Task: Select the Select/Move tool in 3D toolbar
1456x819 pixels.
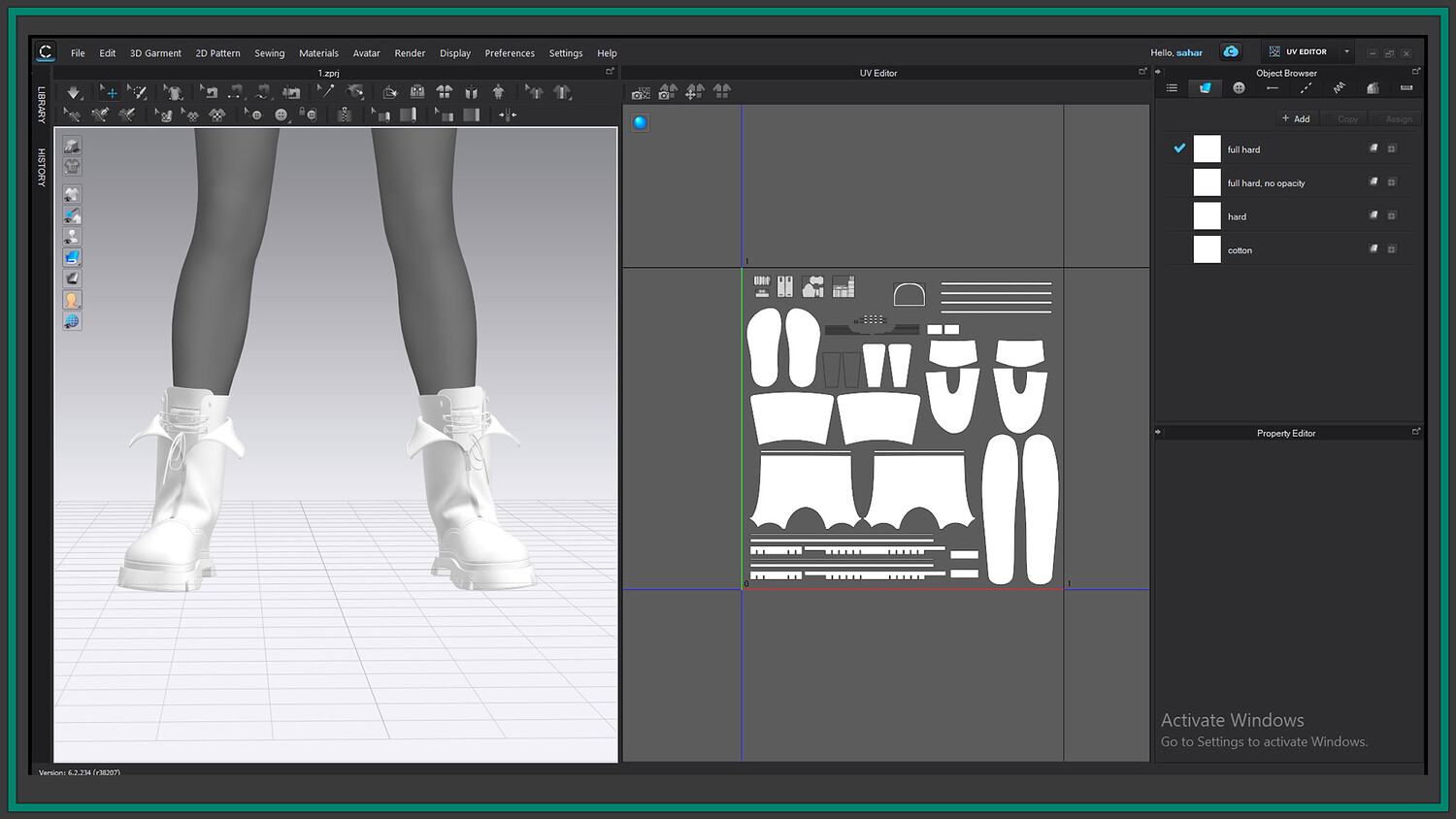Action: [110, 92]
